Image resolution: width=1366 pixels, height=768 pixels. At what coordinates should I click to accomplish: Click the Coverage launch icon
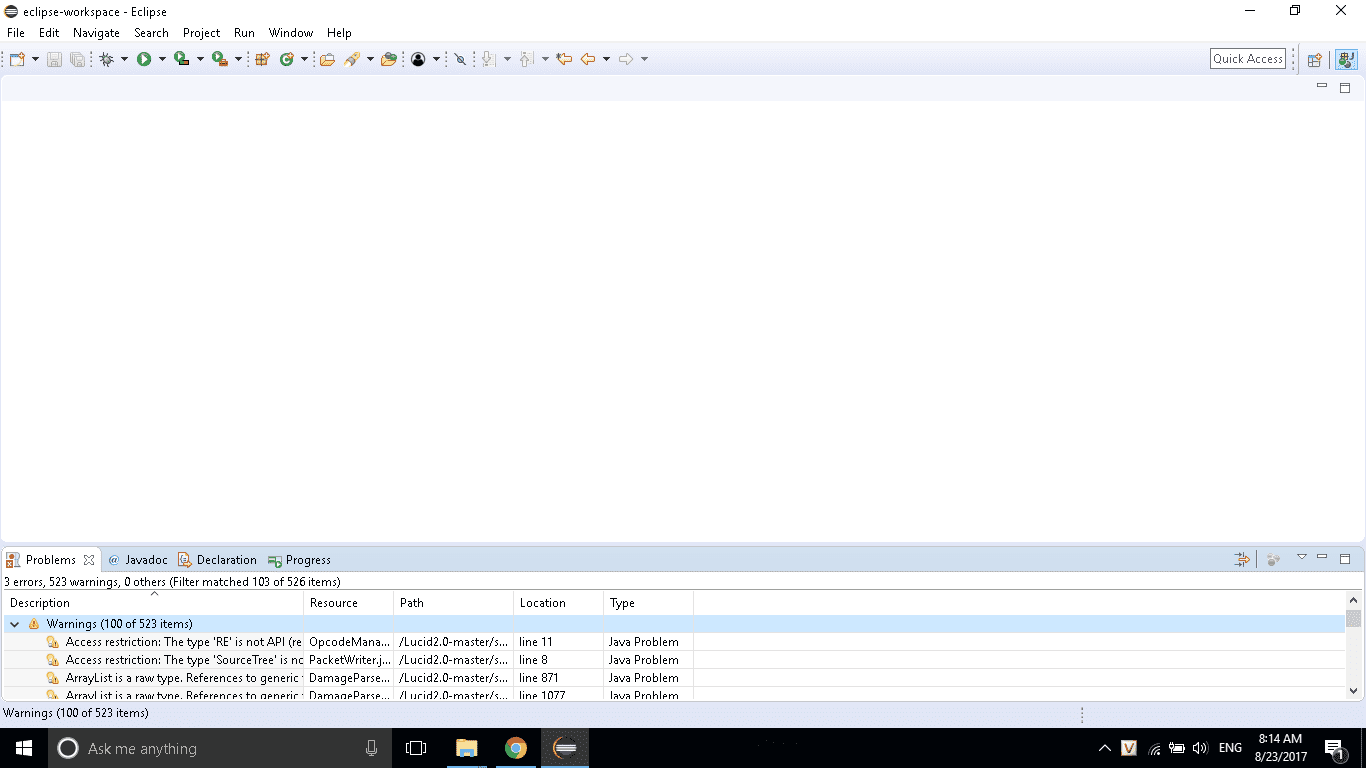pos(181,59)
